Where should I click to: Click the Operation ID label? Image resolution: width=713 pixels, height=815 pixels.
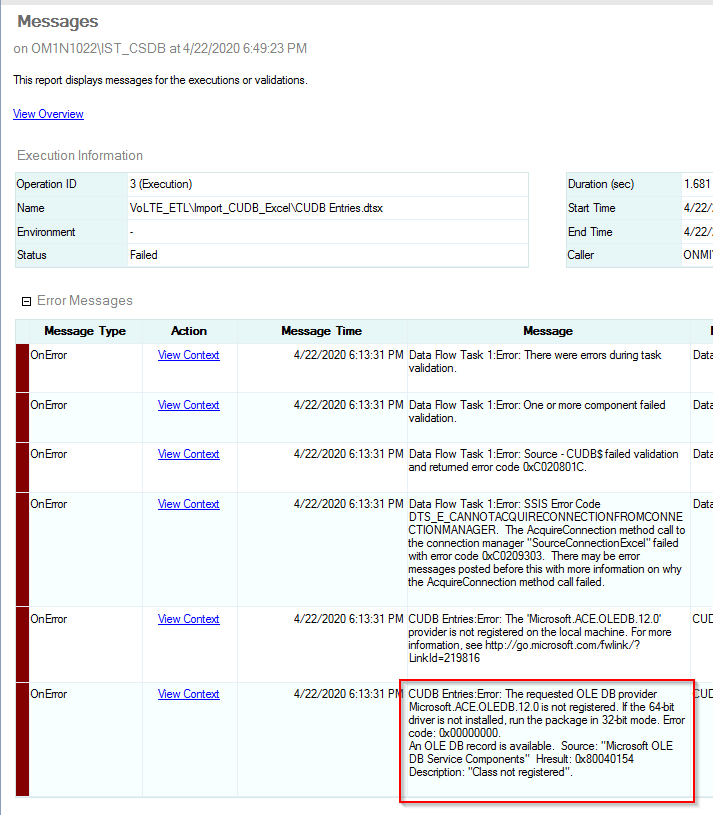[46, 184]
